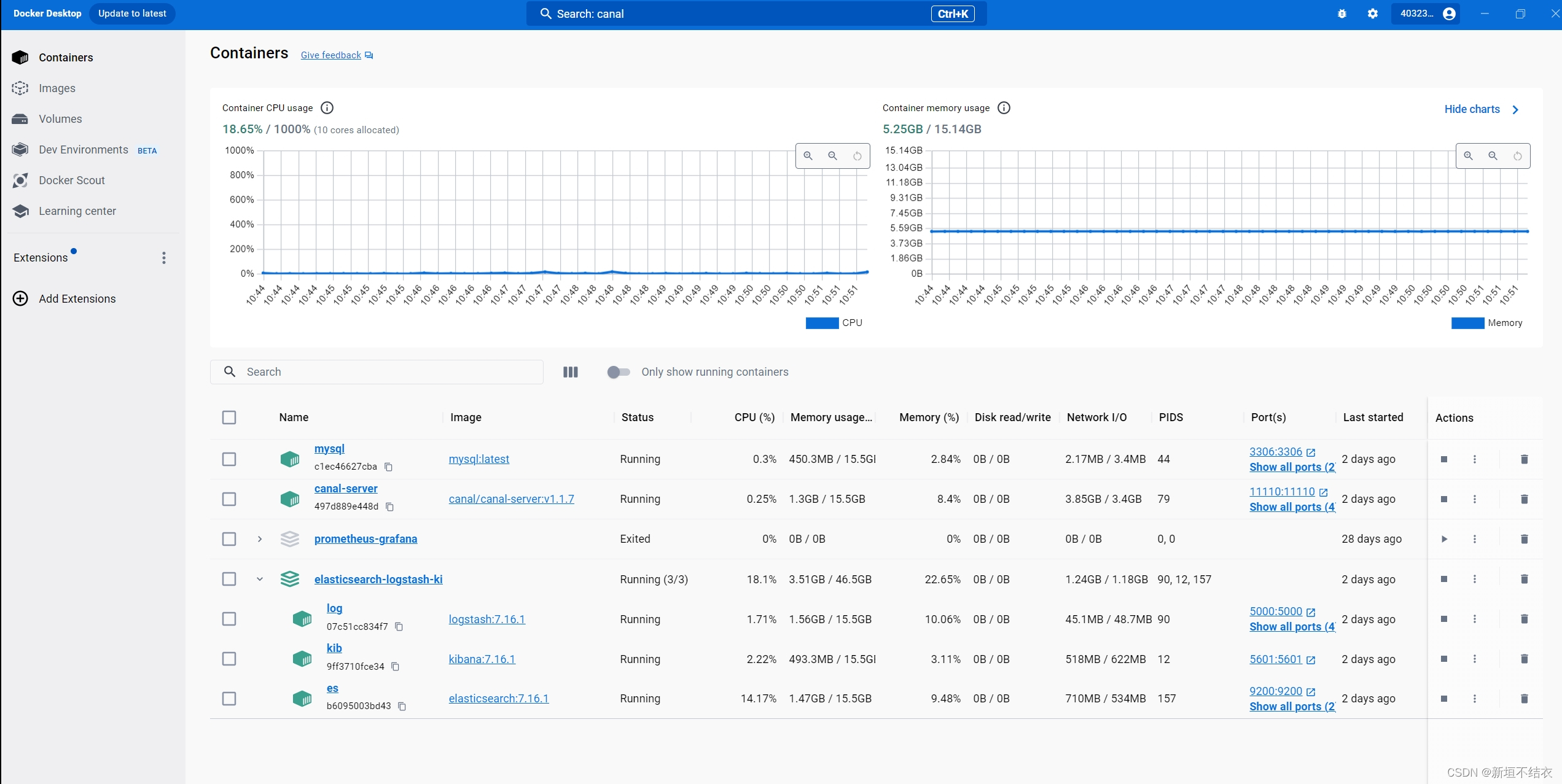
Task: Open Give feedback link
Action: 337,55
